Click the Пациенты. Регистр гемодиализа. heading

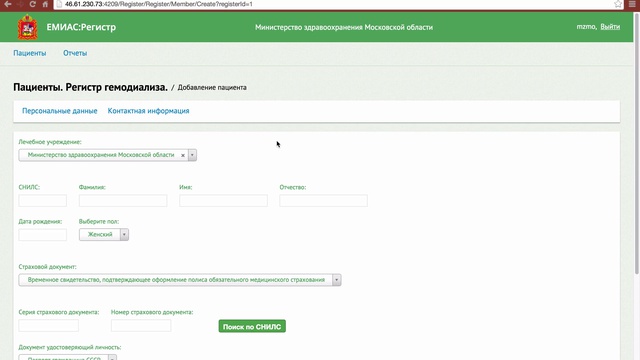(x=90, y=87)
